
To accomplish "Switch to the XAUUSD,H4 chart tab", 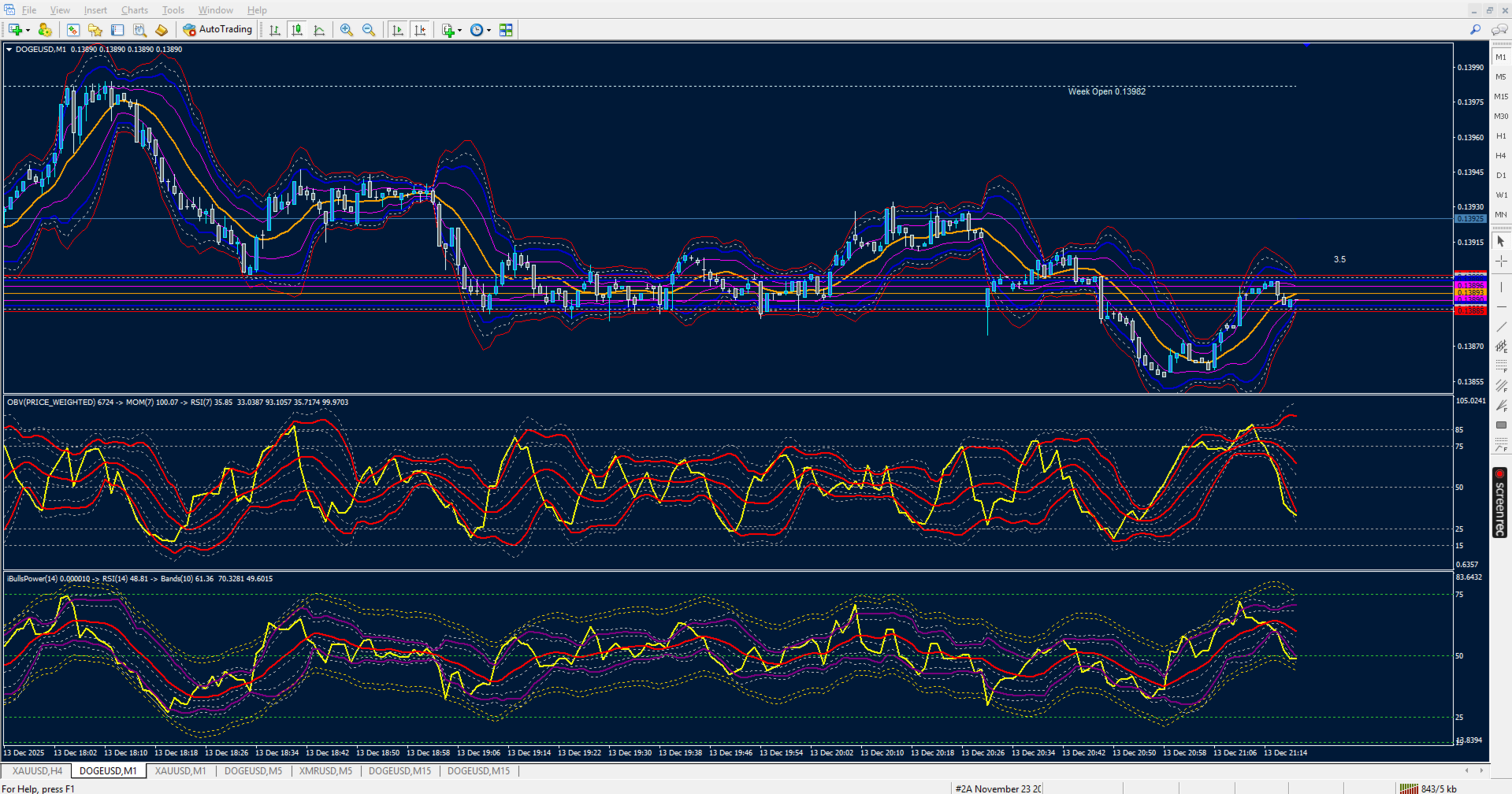I will pyautogui.click(x=37, y=771).
